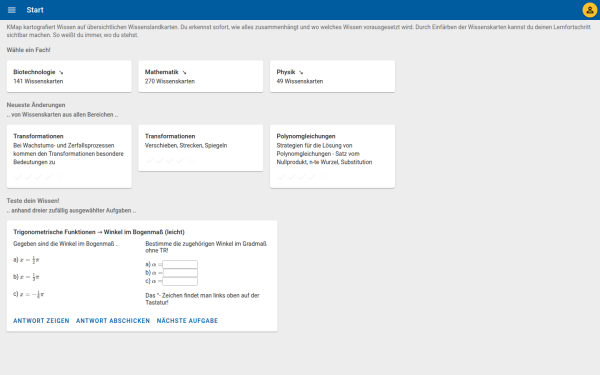Screen dimensions: 600x375
Task: Click 'Wähle ein Fach!' heading
Action: (28, 50)
